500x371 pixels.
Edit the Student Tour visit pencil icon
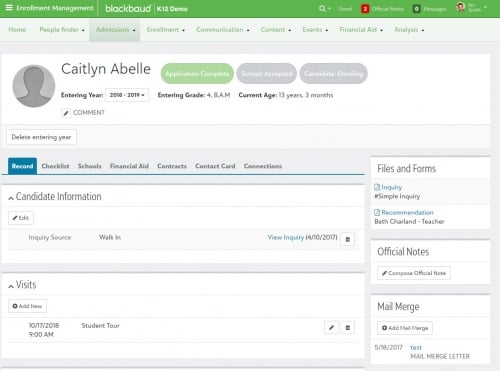pyautogui.click(x=331, y=328)
